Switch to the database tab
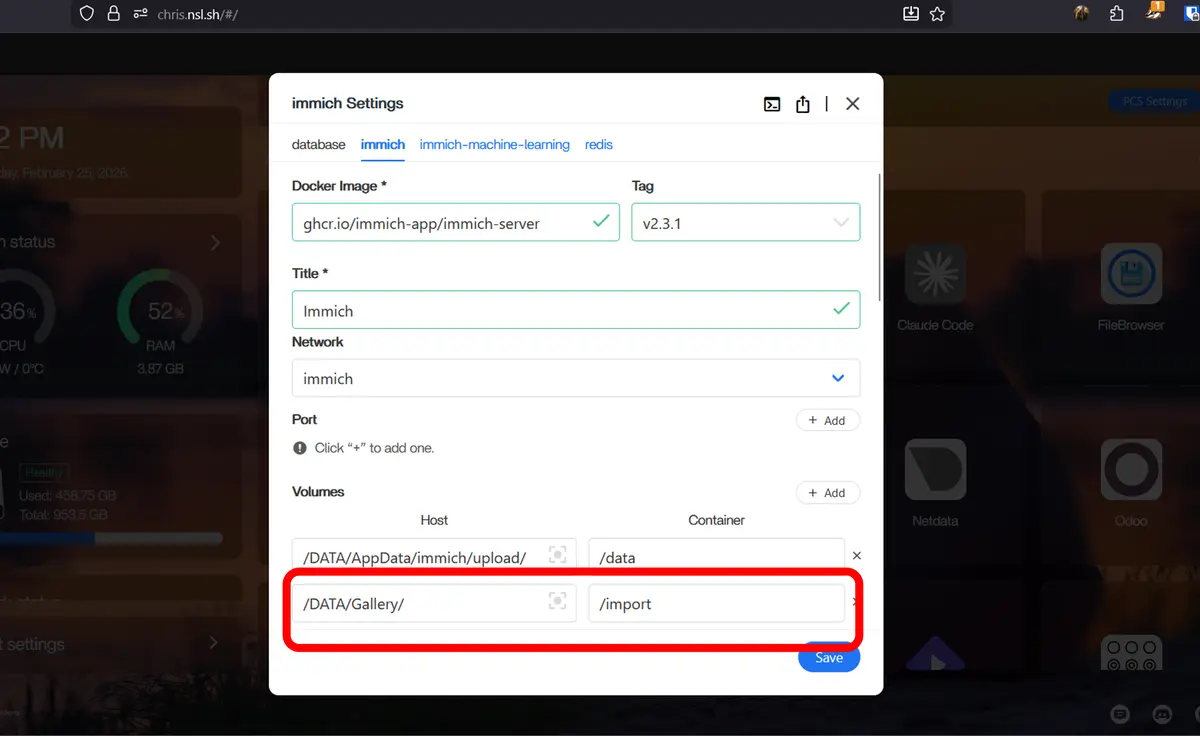This screenshot has height=736, width=1200. (x=318, y=145)
